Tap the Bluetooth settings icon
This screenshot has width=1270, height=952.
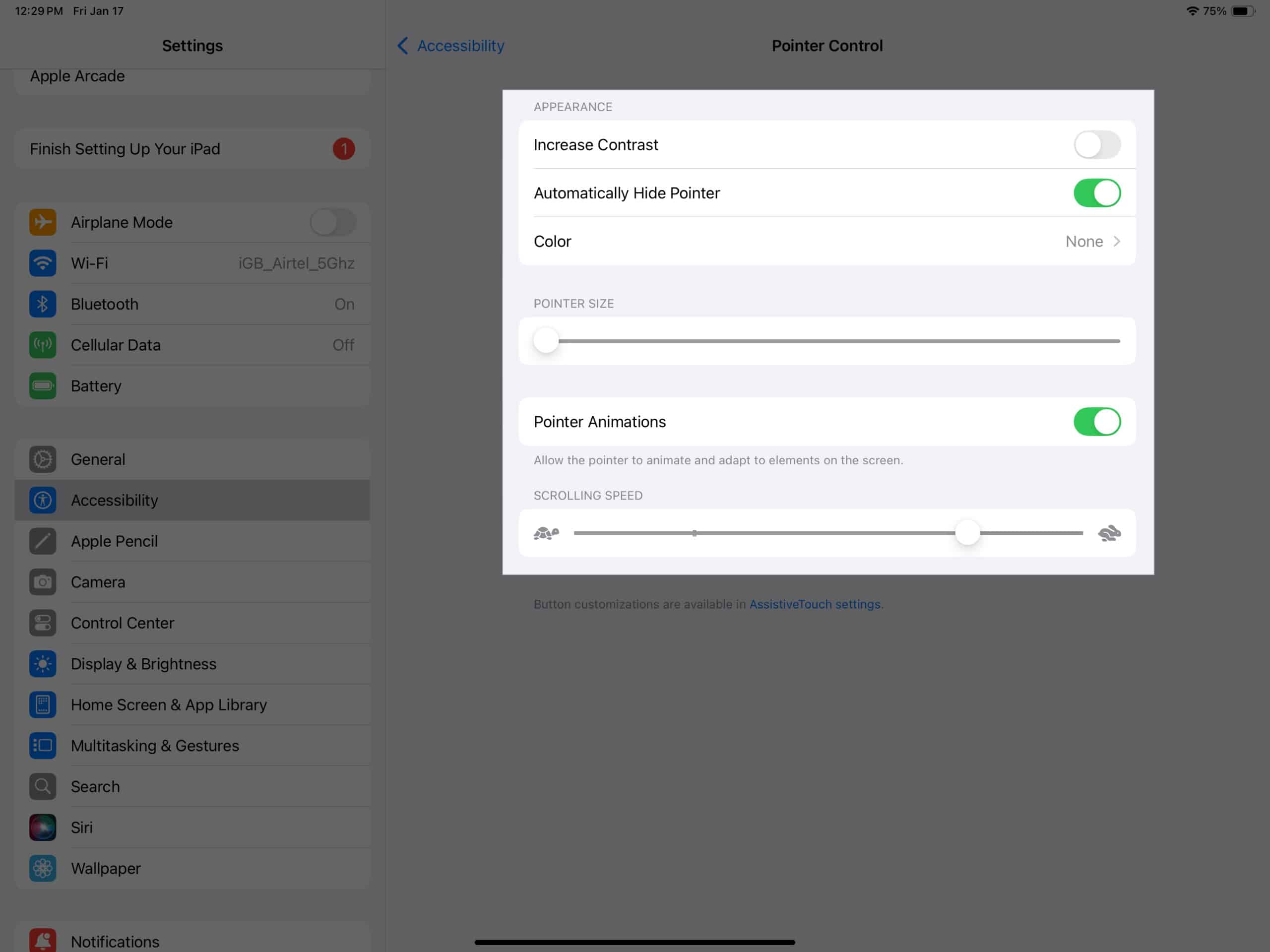44,303
